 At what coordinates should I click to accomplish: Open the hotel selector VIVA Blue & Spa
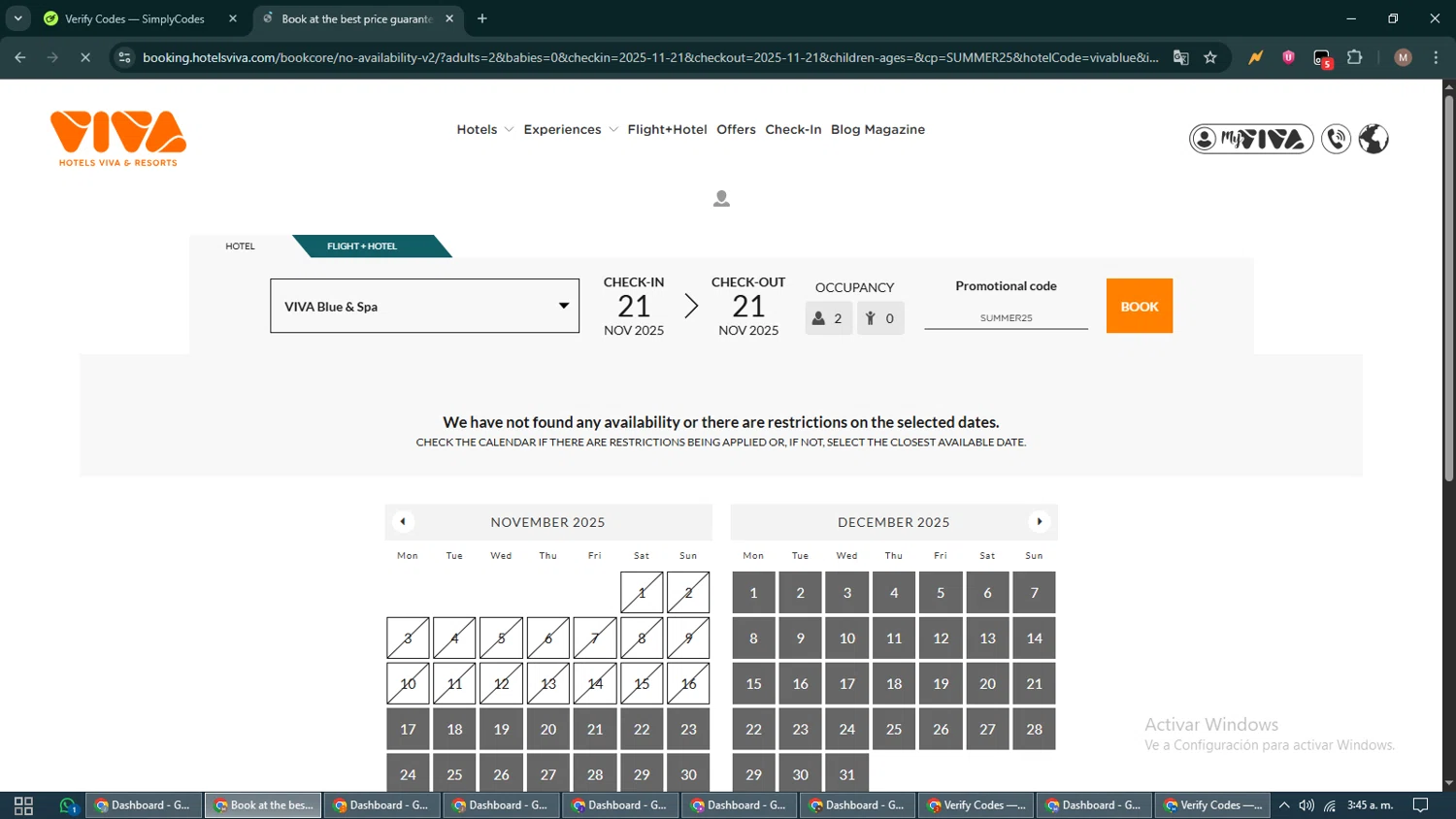tap(424, 306)
